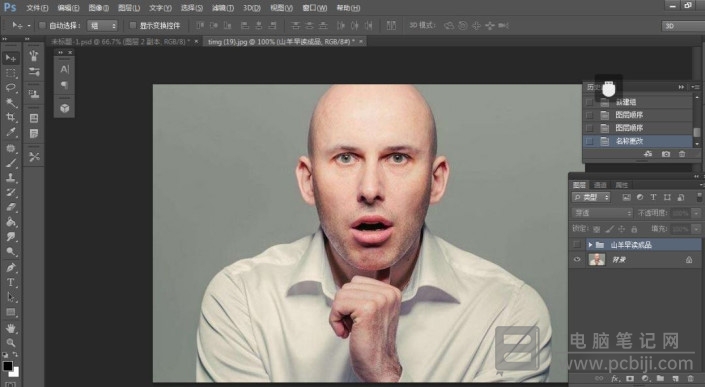This screenshot has height=387, width=705.
Task: Open the 填充 fill dropdown arrow
Action: pyautogui.click(x=697, y=229)
